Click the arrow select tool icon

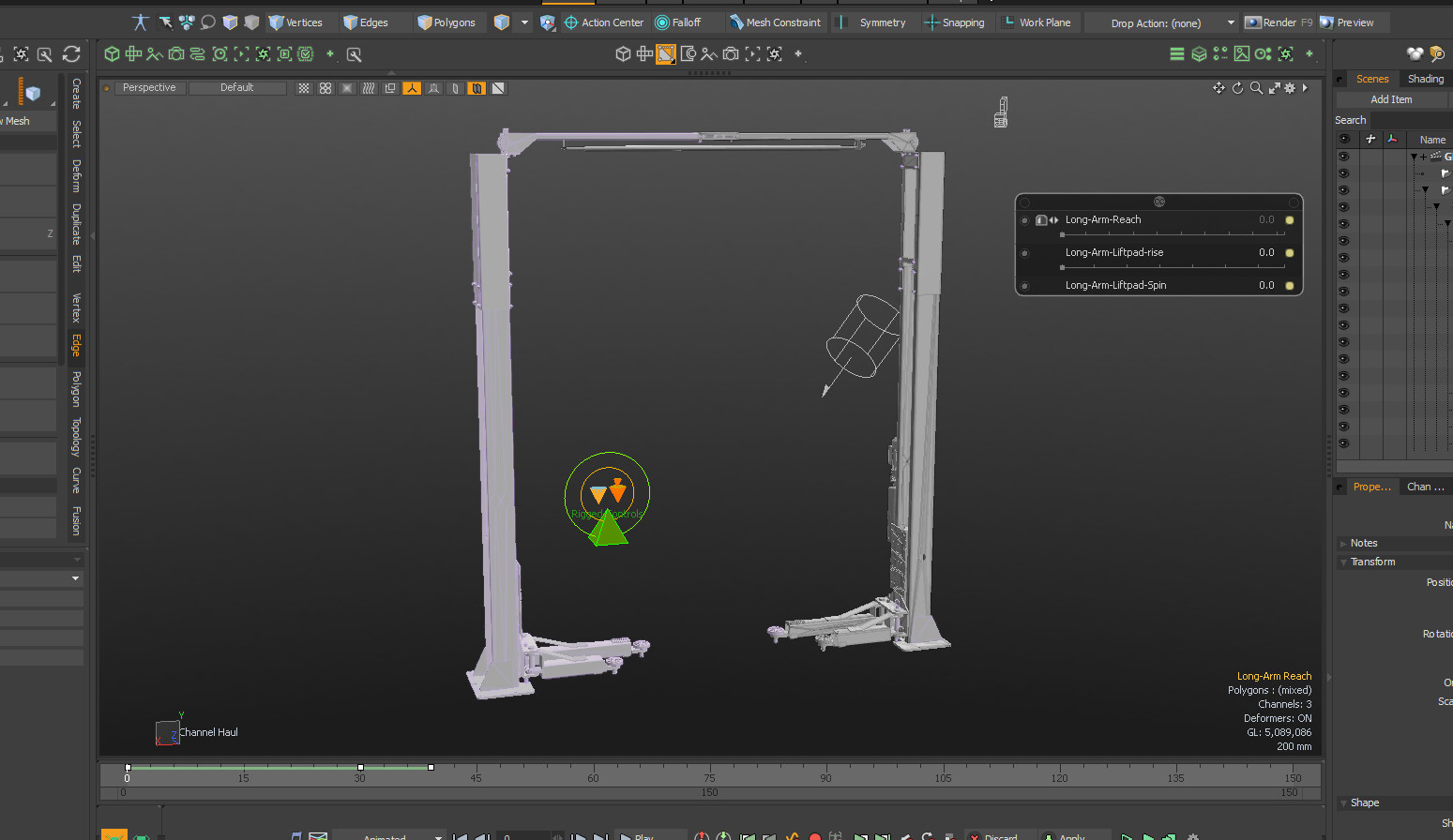(x=165, y=22)
